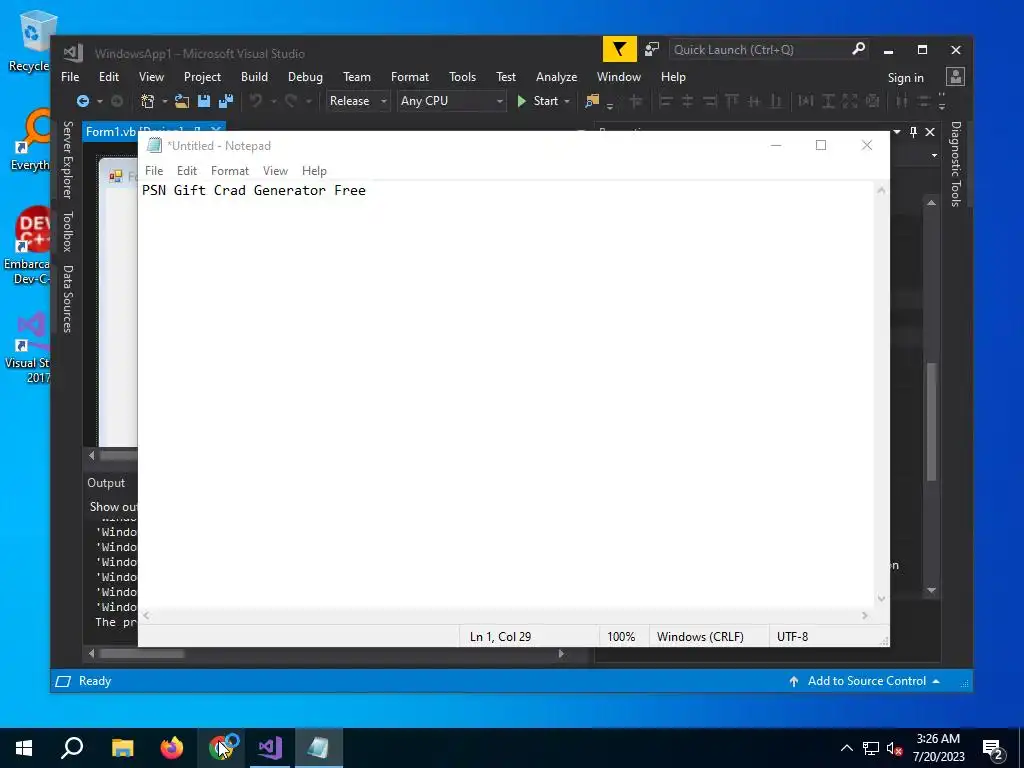Open Visual Studio Debug menu

pos(305,77)
